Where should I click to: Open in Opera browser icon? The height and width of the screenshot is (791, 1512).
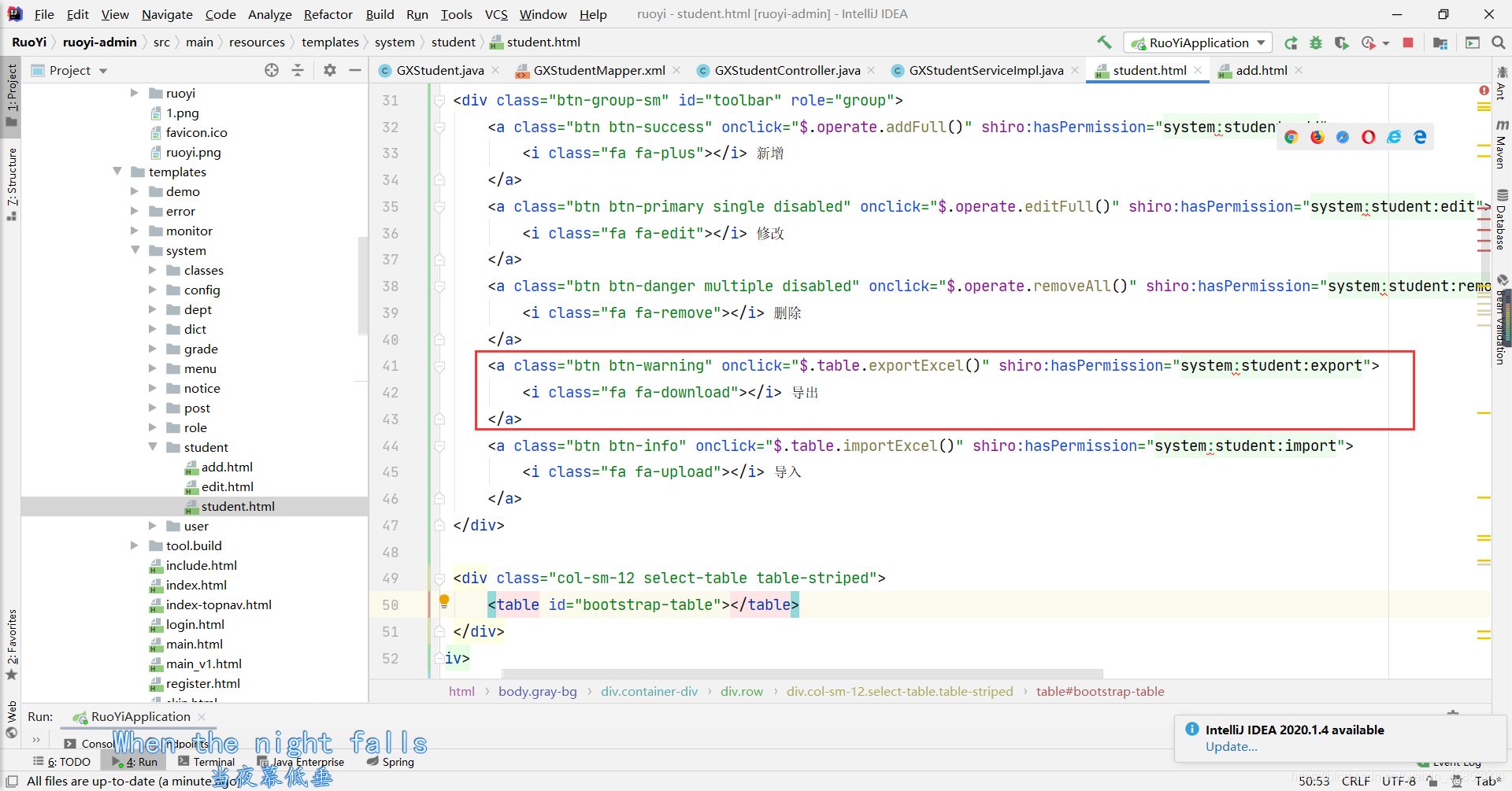[x=1369, y=137]
